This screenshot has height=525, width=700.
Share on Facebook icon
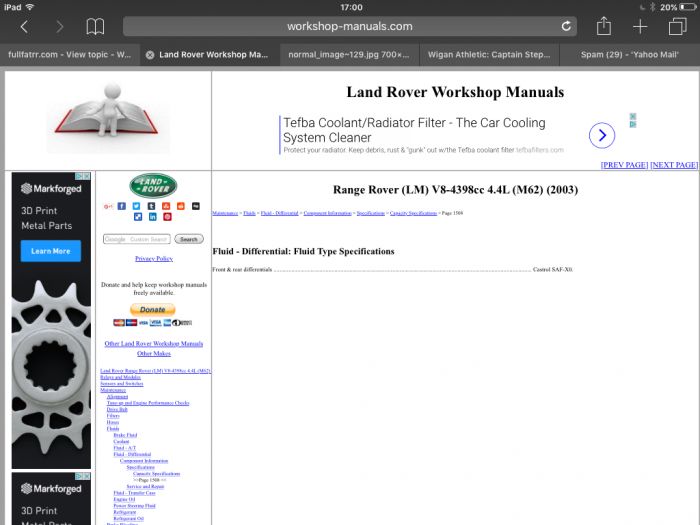click(121, 206)
